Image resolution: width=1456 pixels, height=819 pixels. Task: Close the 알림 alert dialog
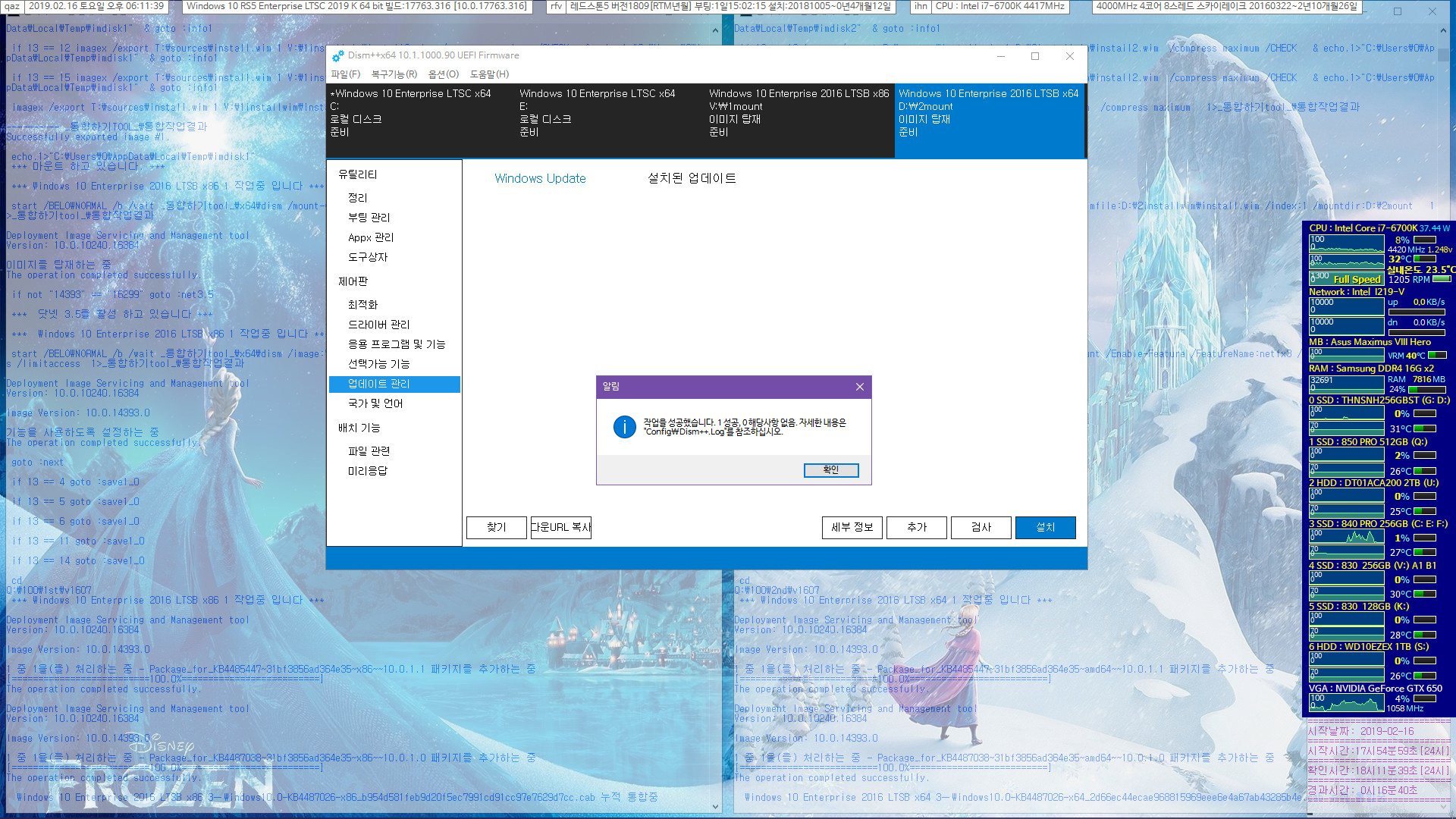click(x=859, y=387)
